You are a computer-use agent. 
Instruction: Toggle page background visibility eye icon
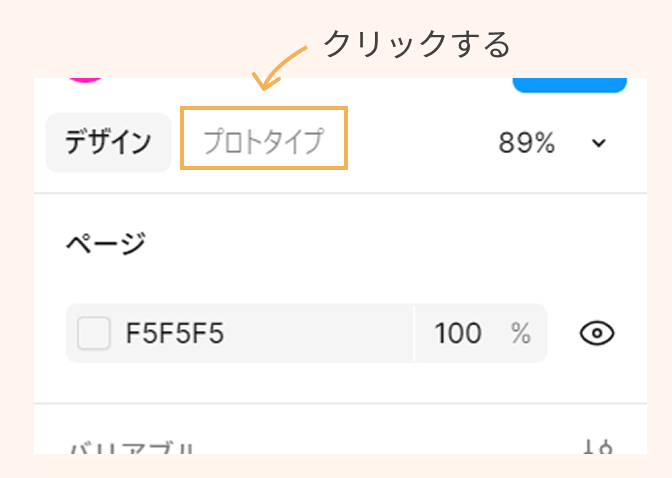click(x=597, y=333)
